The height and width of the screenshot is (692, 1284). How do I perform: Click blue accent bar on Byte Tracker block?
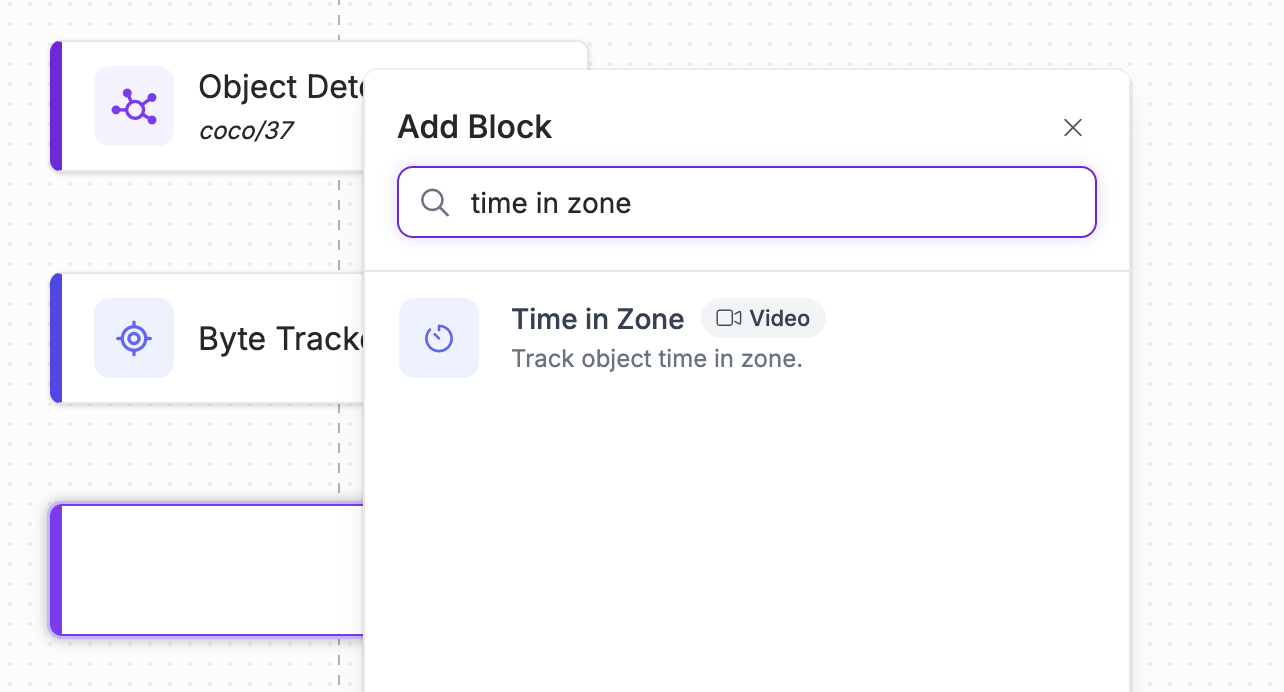tap(56, 338)
